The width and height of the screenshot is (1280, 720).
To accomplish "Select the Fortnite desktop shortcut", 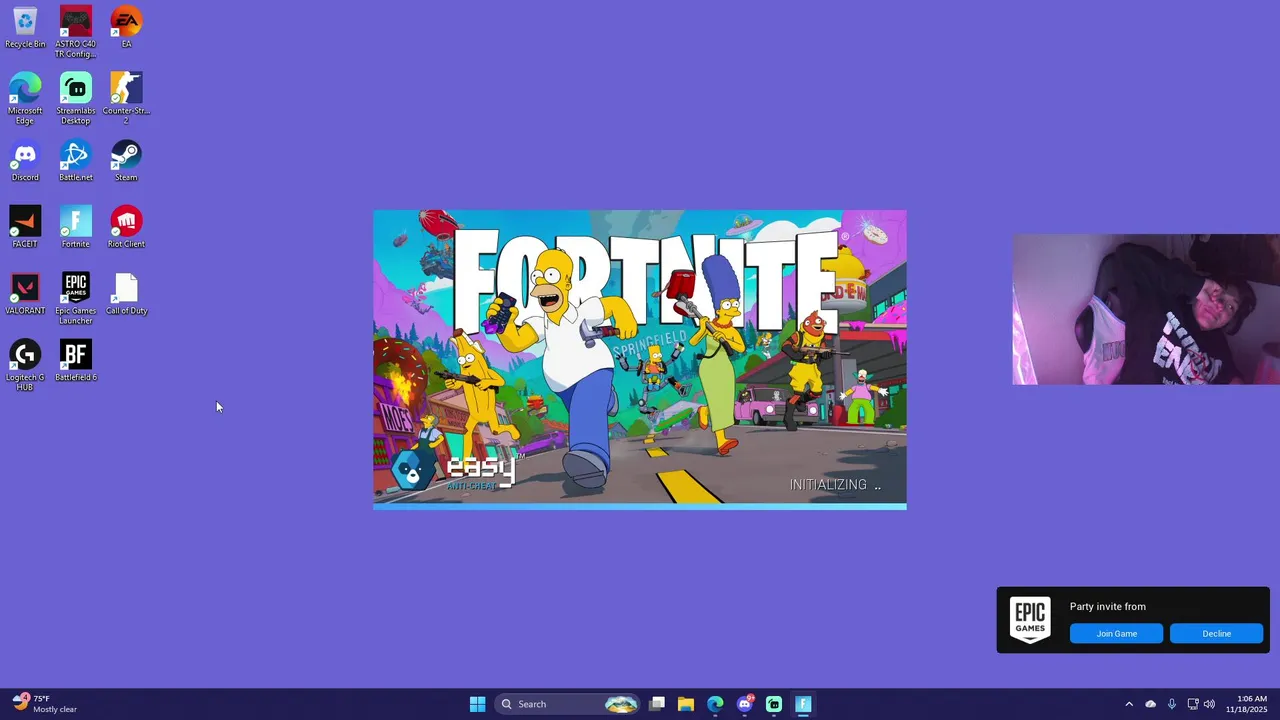I will [x=76, y=227].
